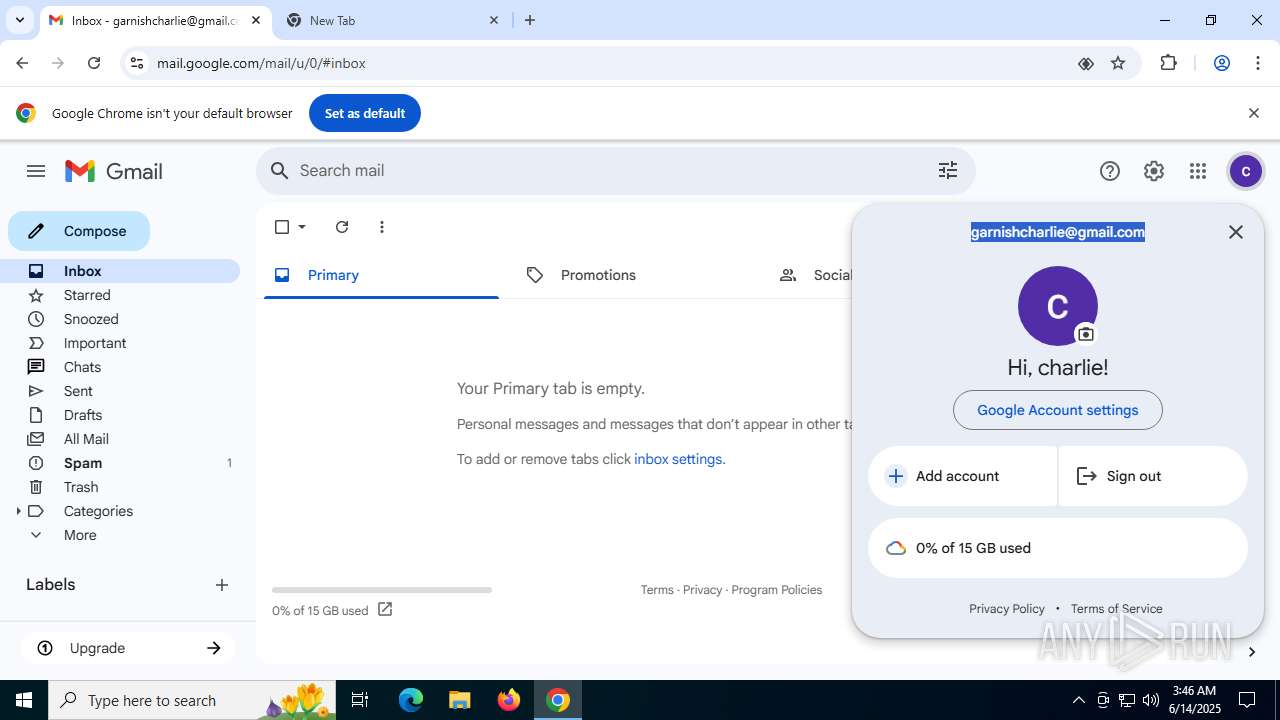Open Chrome profile icon
Image resolution: width=1280 pixels, height=720 pixels.
(1222, 63)
